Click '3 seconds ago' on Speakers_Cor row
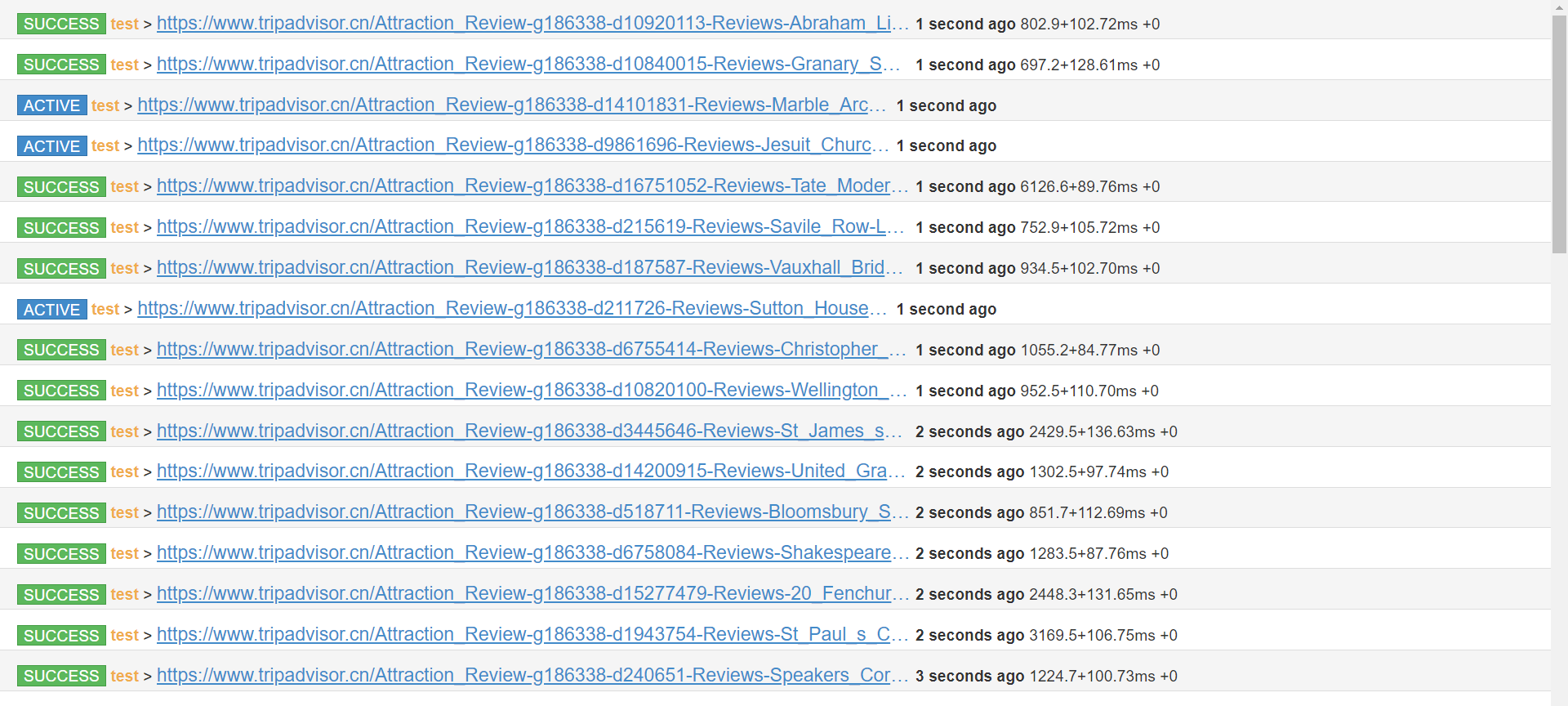Viewport: 1568px width, 706px height. (x=969, y=676)
